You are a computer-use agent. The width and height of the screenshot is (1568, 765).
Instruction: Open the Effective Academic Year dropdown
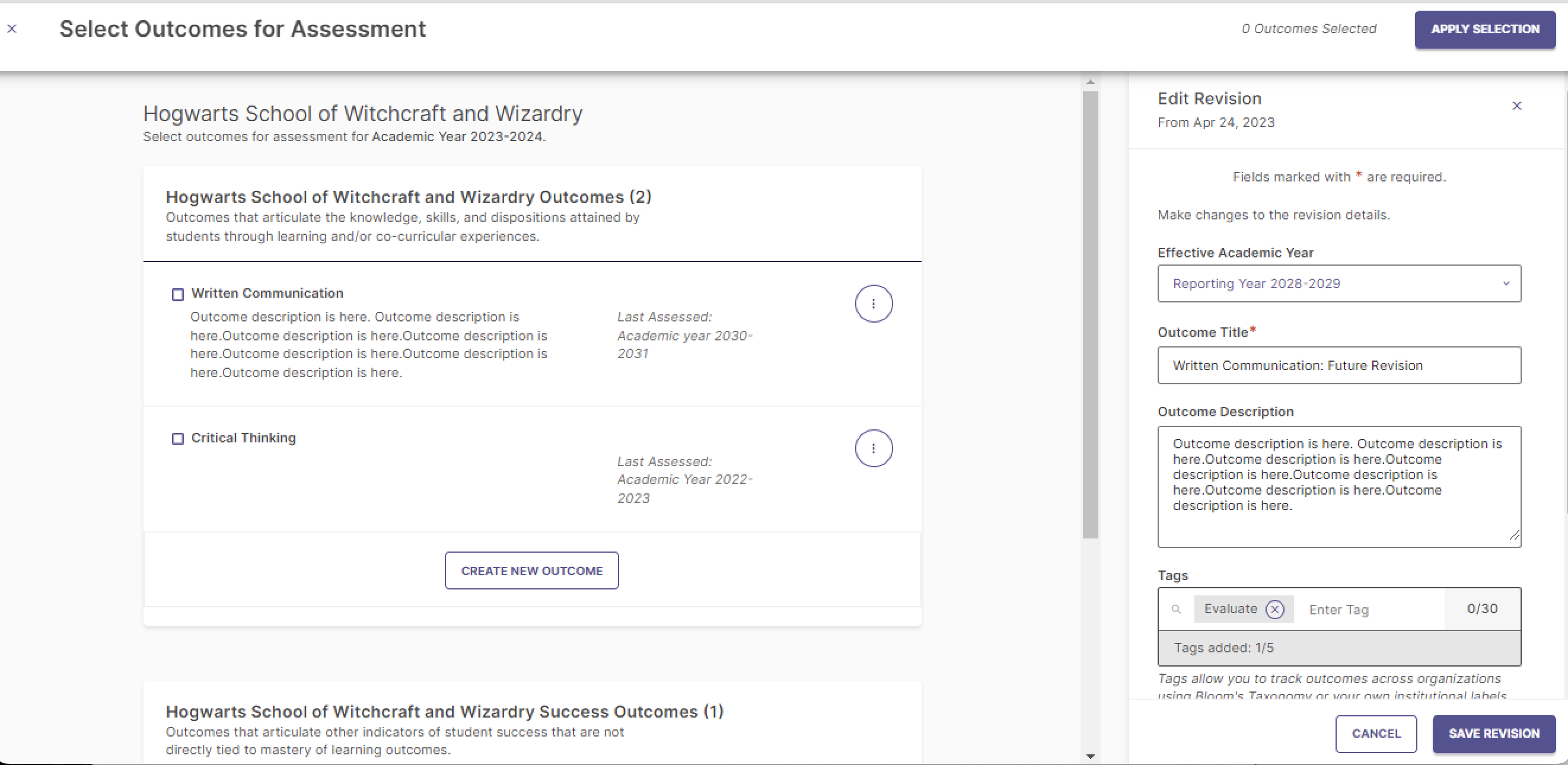coord(1338,283)
